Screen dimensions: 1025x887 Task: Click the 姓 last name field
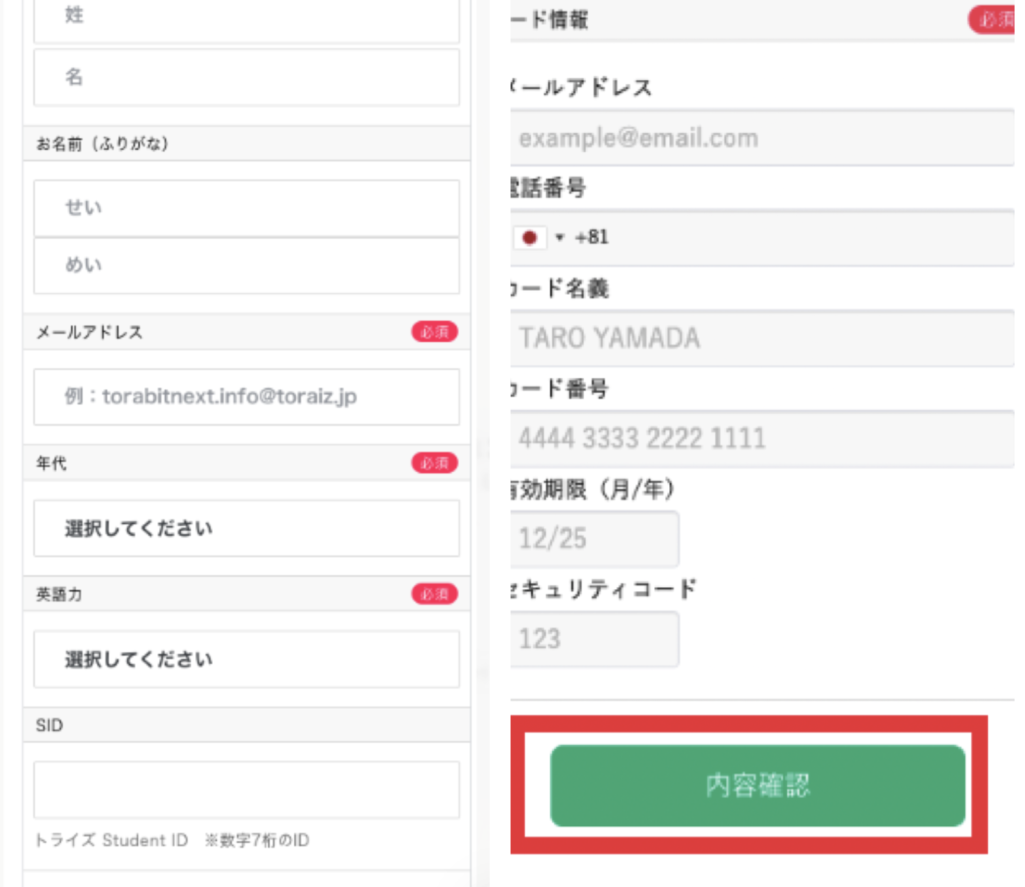coord(246,18)
